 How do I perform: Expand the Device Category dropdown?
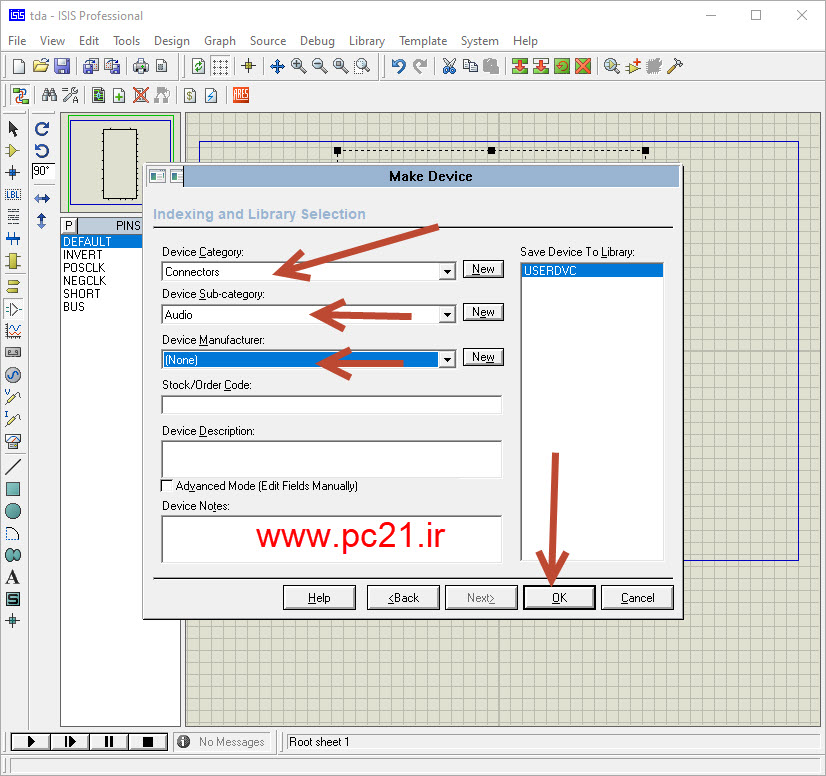(x=447, y=272)
